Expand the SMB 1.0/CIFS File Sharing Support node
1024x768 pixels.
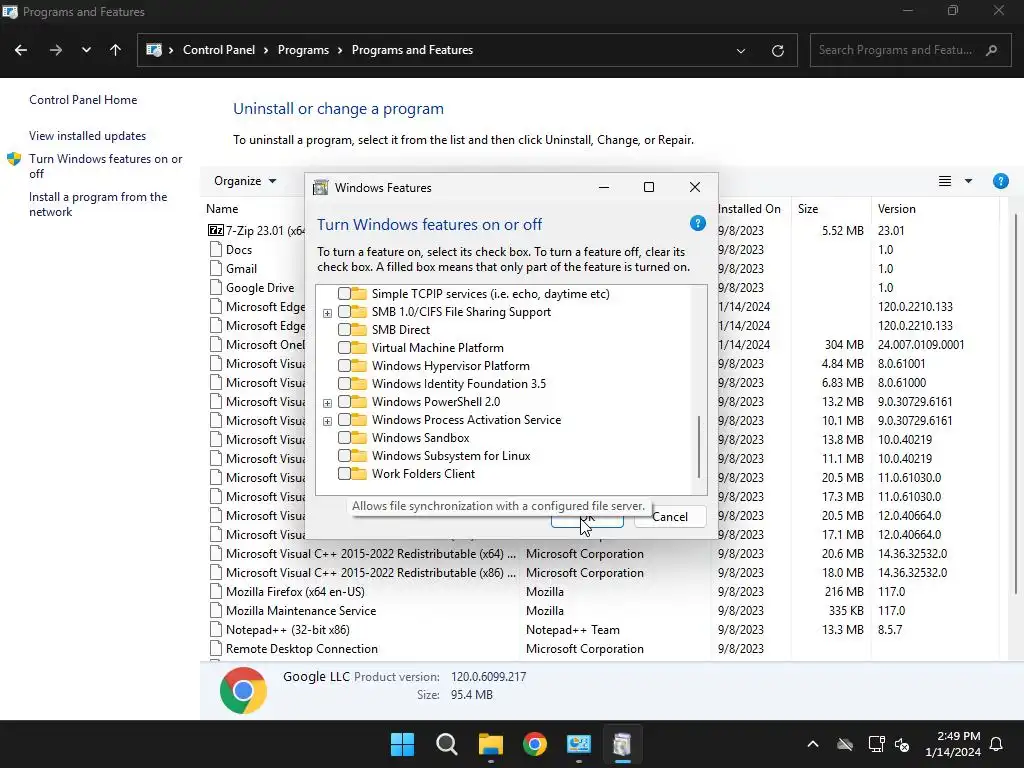coord(327,313)
